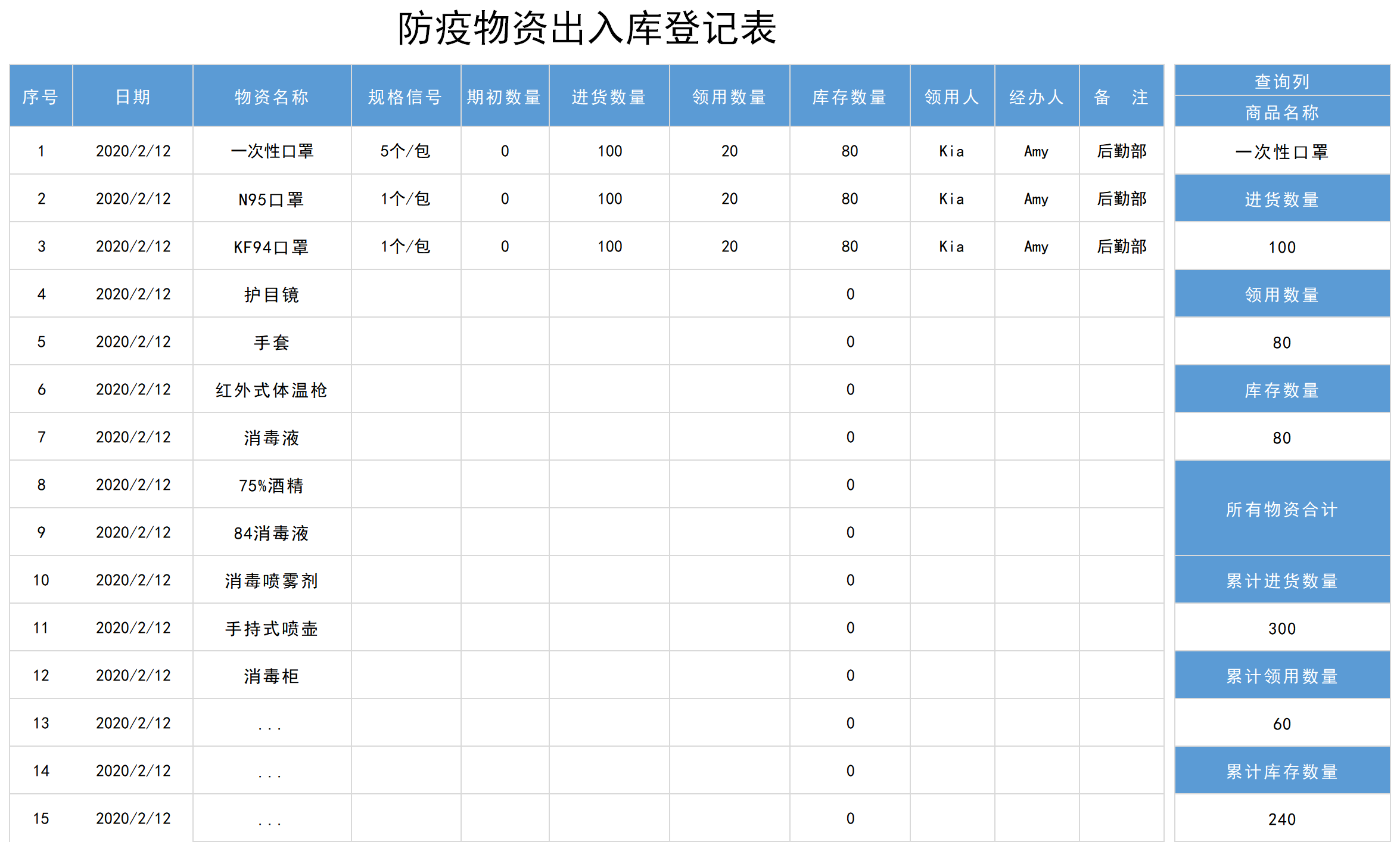
Task: Select the 库存数量 column header
Action: [x=850, y=97]
